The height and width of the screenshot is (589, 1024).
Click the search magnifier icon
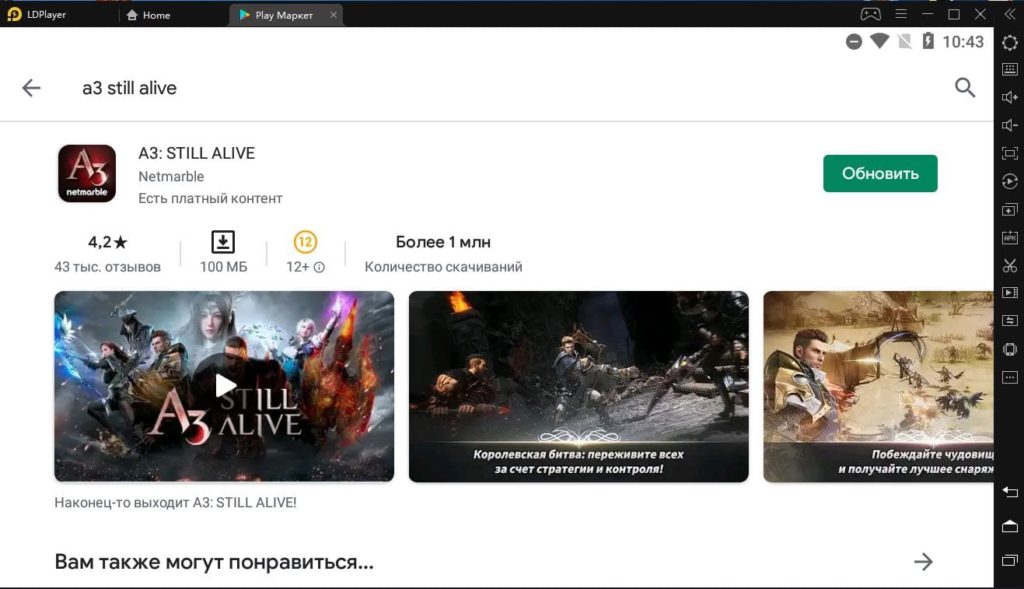[965, 88]
